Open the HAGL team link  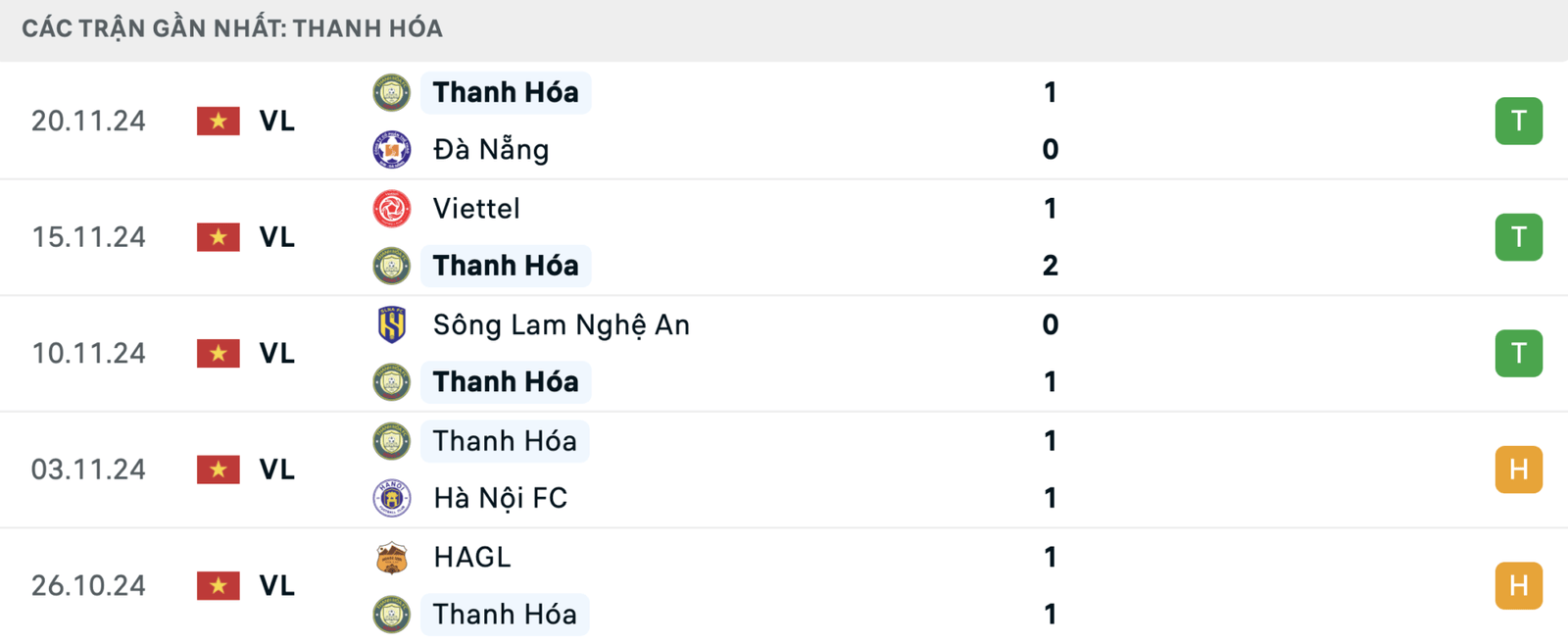472,557
